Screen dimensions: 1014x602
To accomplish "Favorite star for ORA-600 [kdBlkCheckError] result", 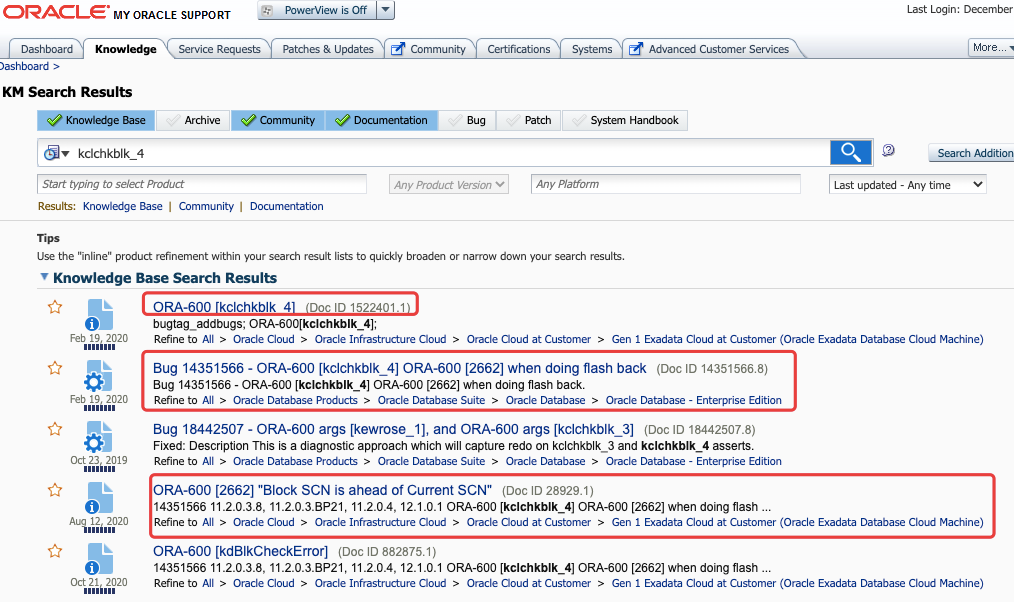I will 55,551.
